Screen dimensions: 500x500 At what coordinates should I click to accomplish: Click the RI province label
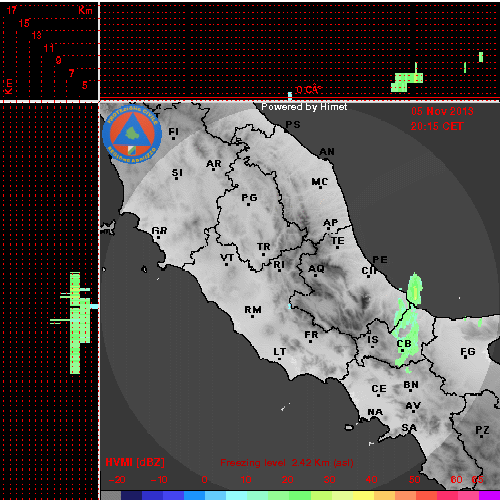pyautogui.click(x=279, y=265)
